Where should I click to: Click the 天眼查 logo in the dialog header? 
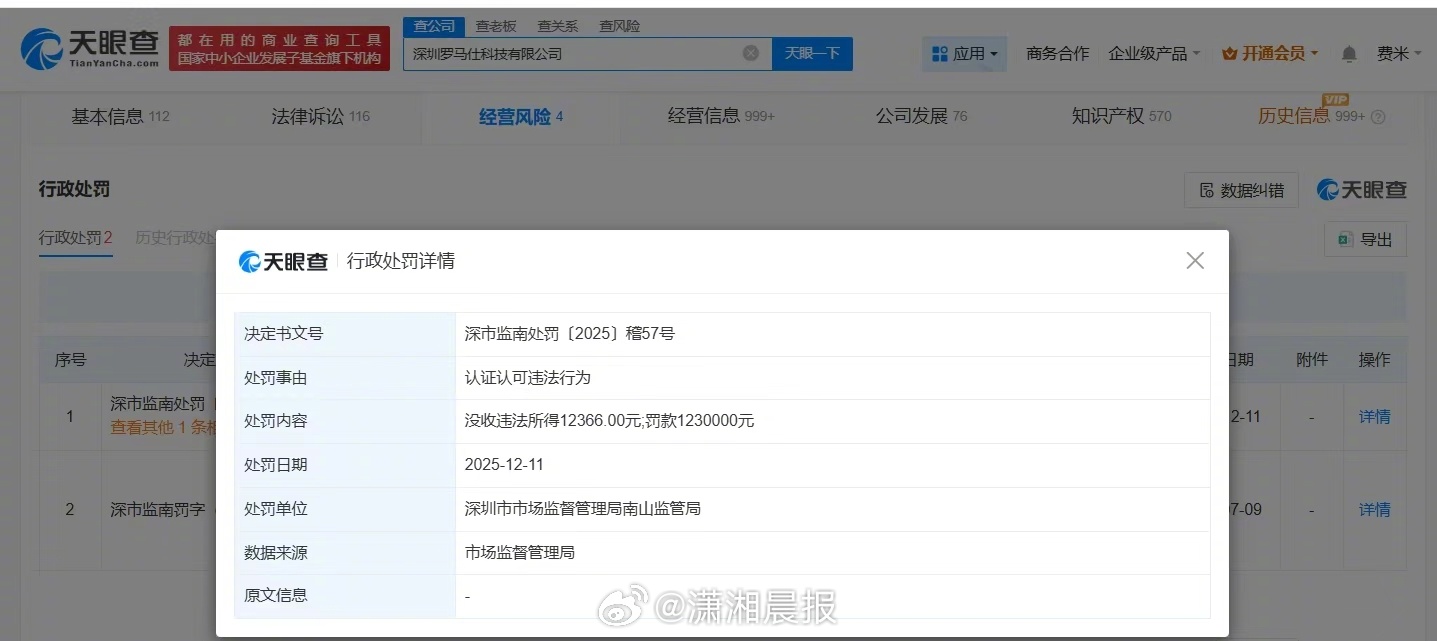[x=283, y=262]
